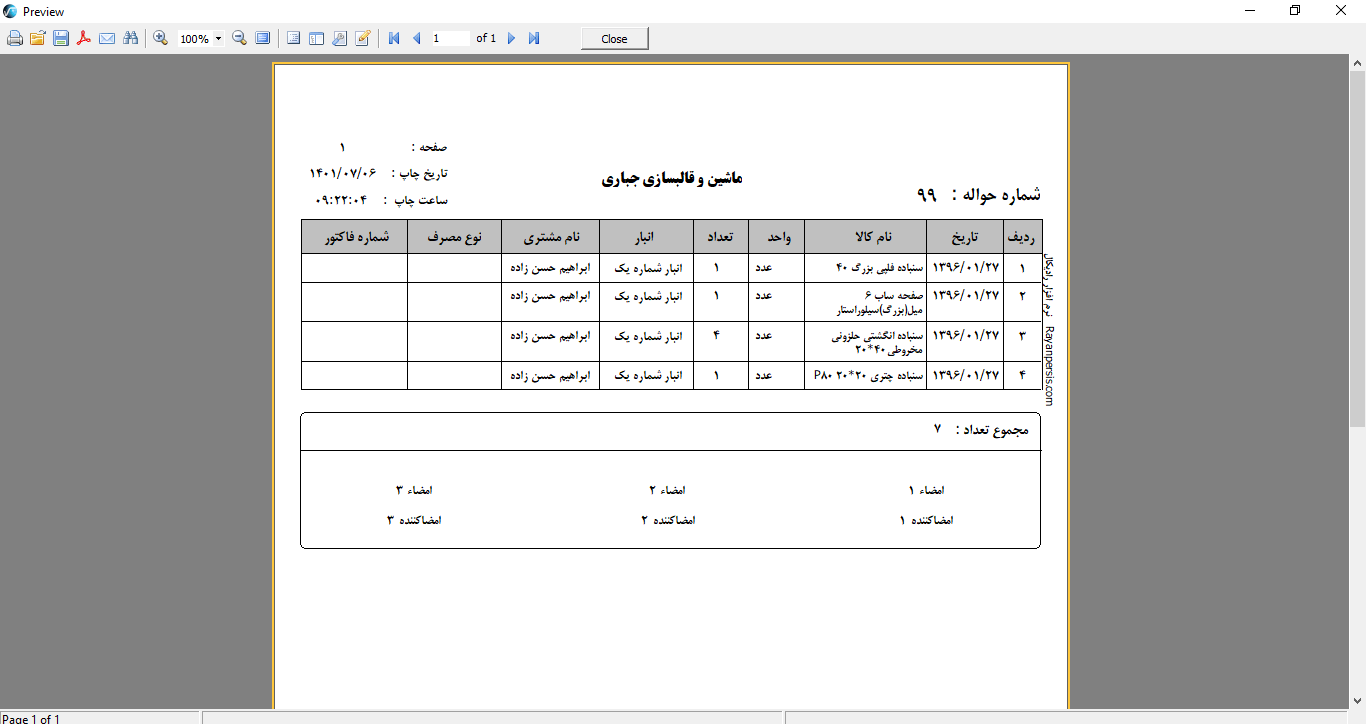Click the 'ردیف' column header
The height and width of the screenshot is (724, 1366).
click(x=1023, y=237)
